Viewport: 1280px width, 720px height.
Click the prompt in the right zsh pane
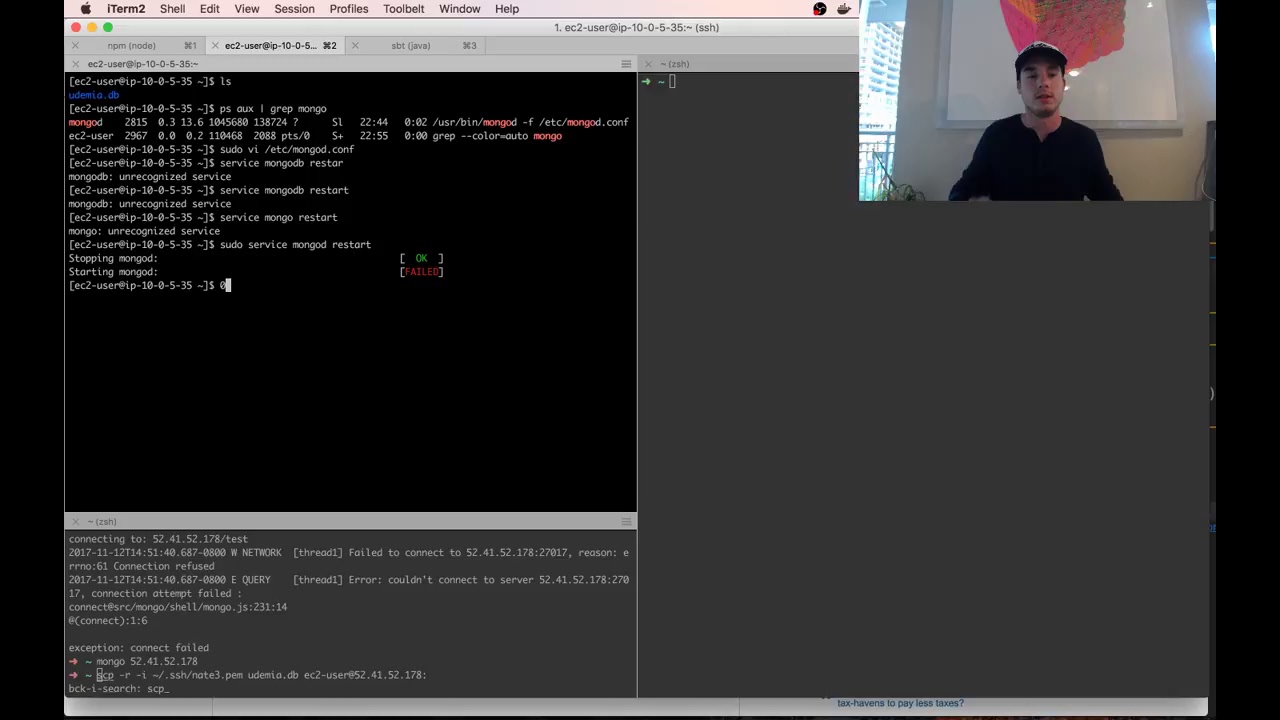pyautogui.click(x=660, y=82)
